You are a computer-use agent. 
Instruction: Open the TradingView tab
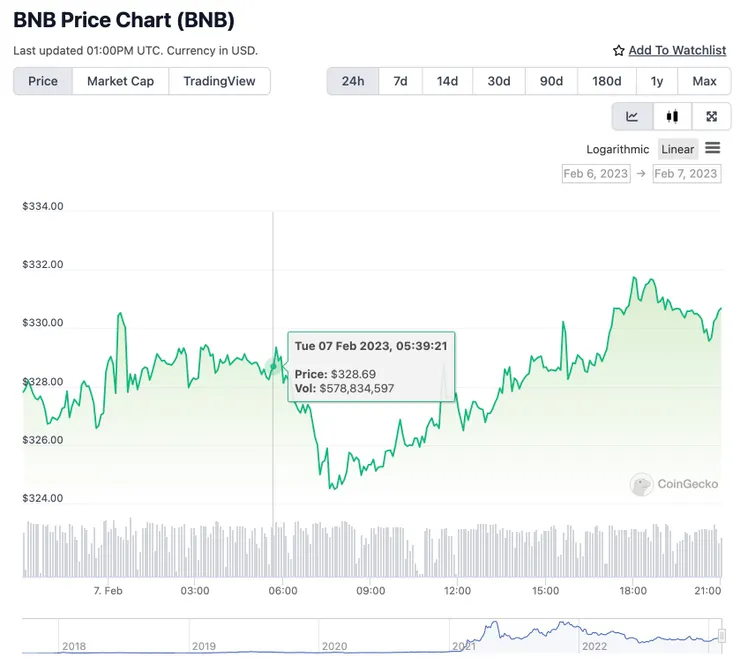point(219,81)
